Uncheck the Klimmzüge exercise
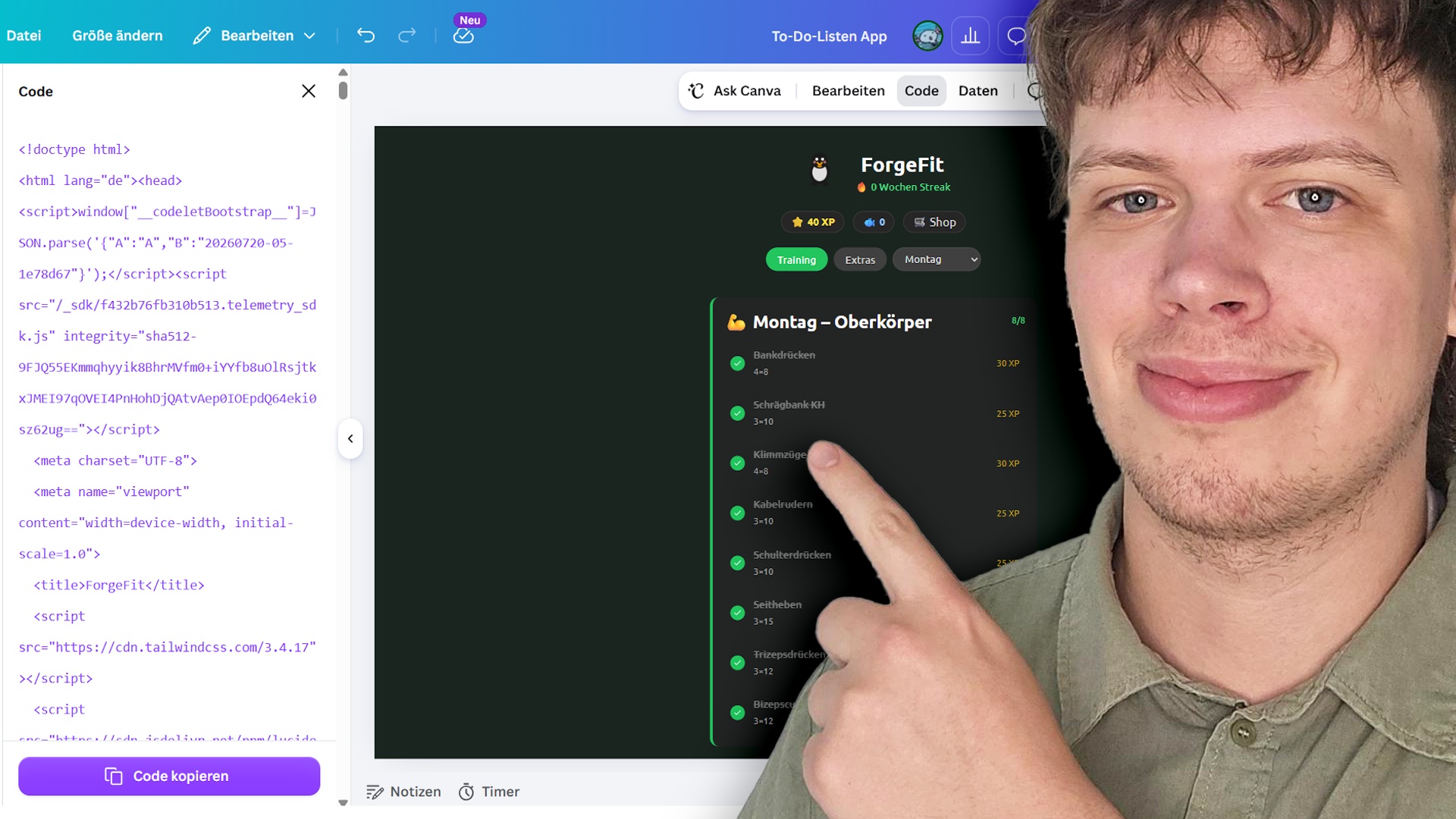This screenshot has width=1456, height=819. coord(737,463)
